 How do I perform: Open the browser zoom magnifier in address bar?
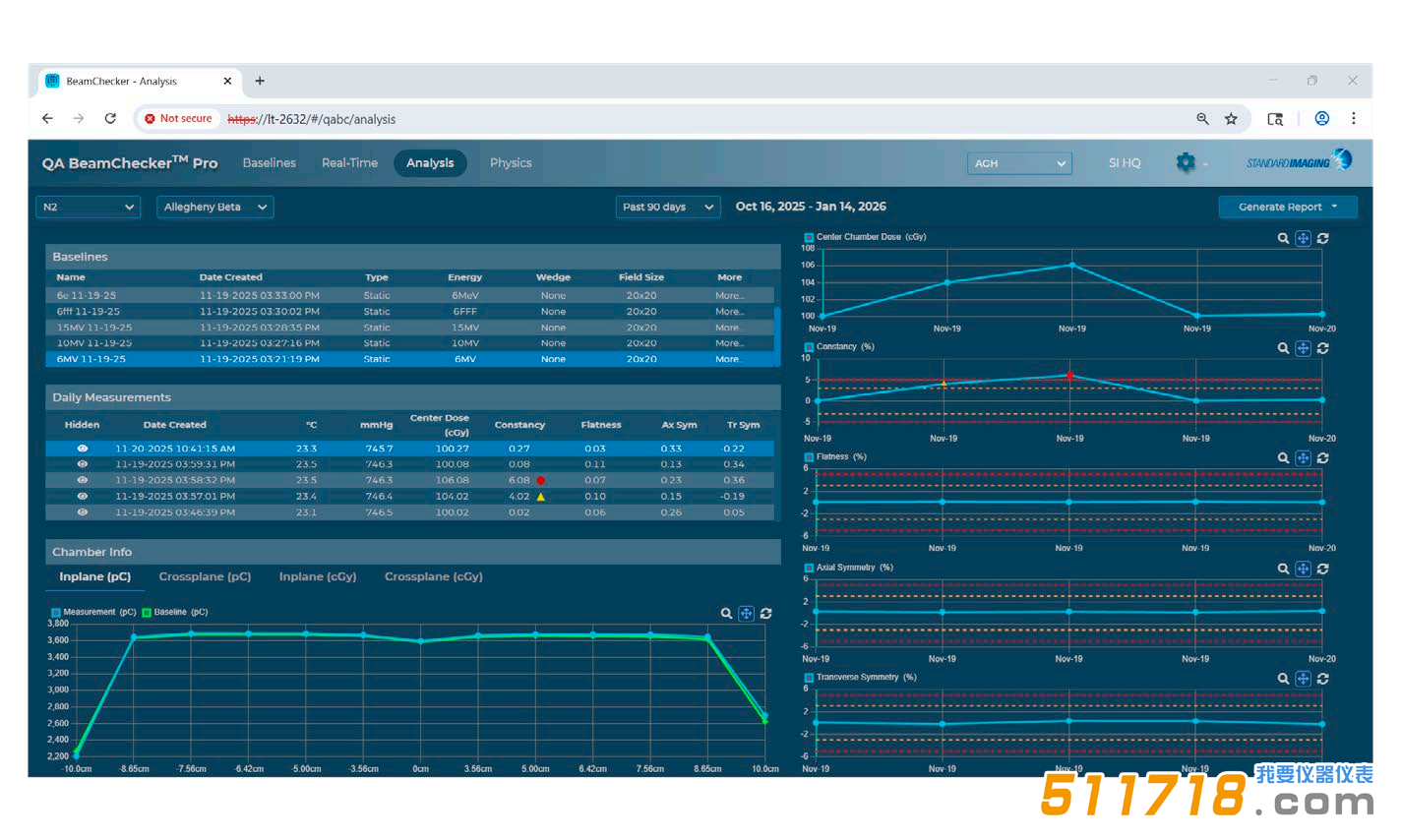(x=1202, y=119)
